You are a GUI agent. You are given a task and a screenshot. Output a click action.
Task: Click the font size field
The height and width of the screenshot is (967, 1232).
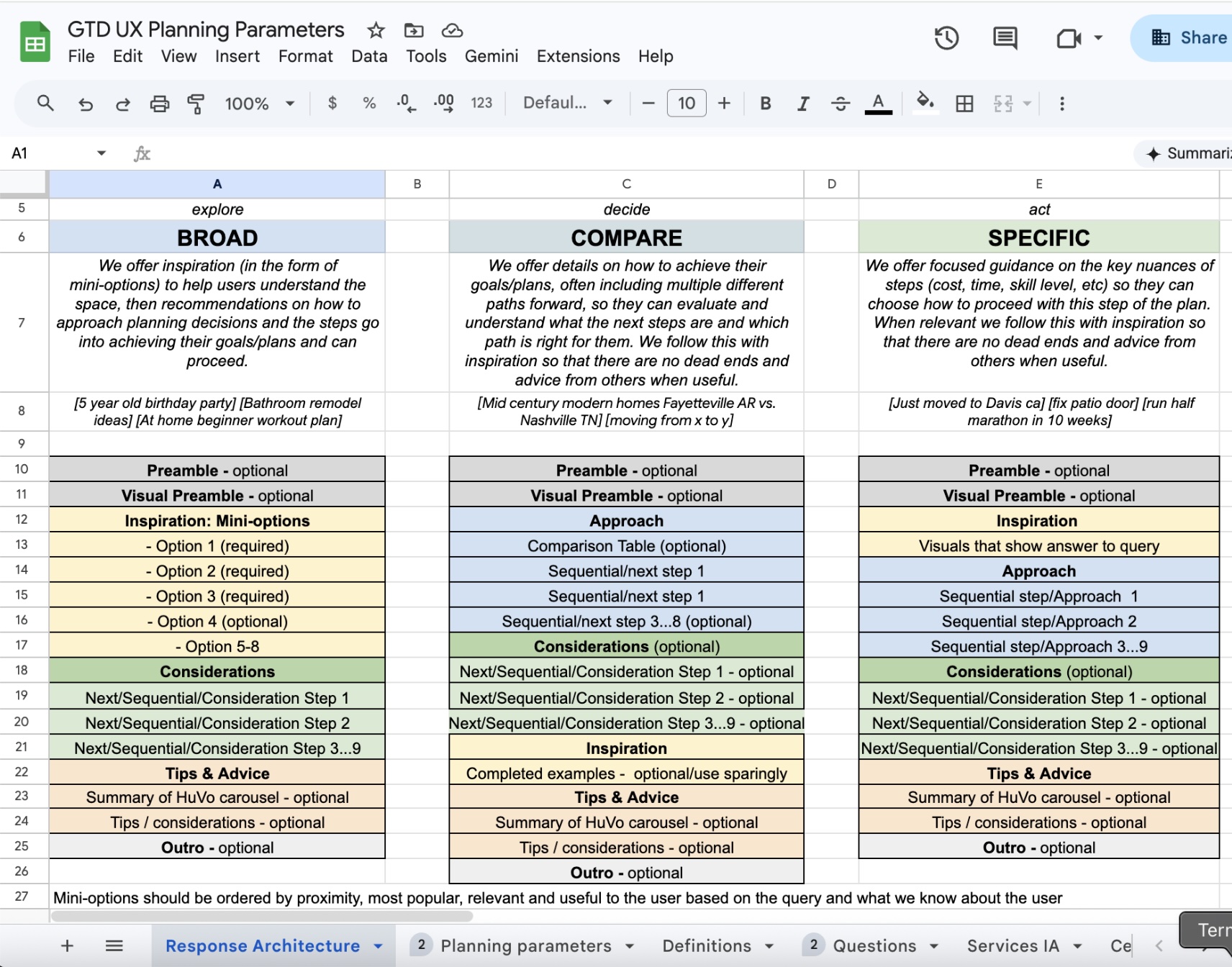tap(687, 103)
